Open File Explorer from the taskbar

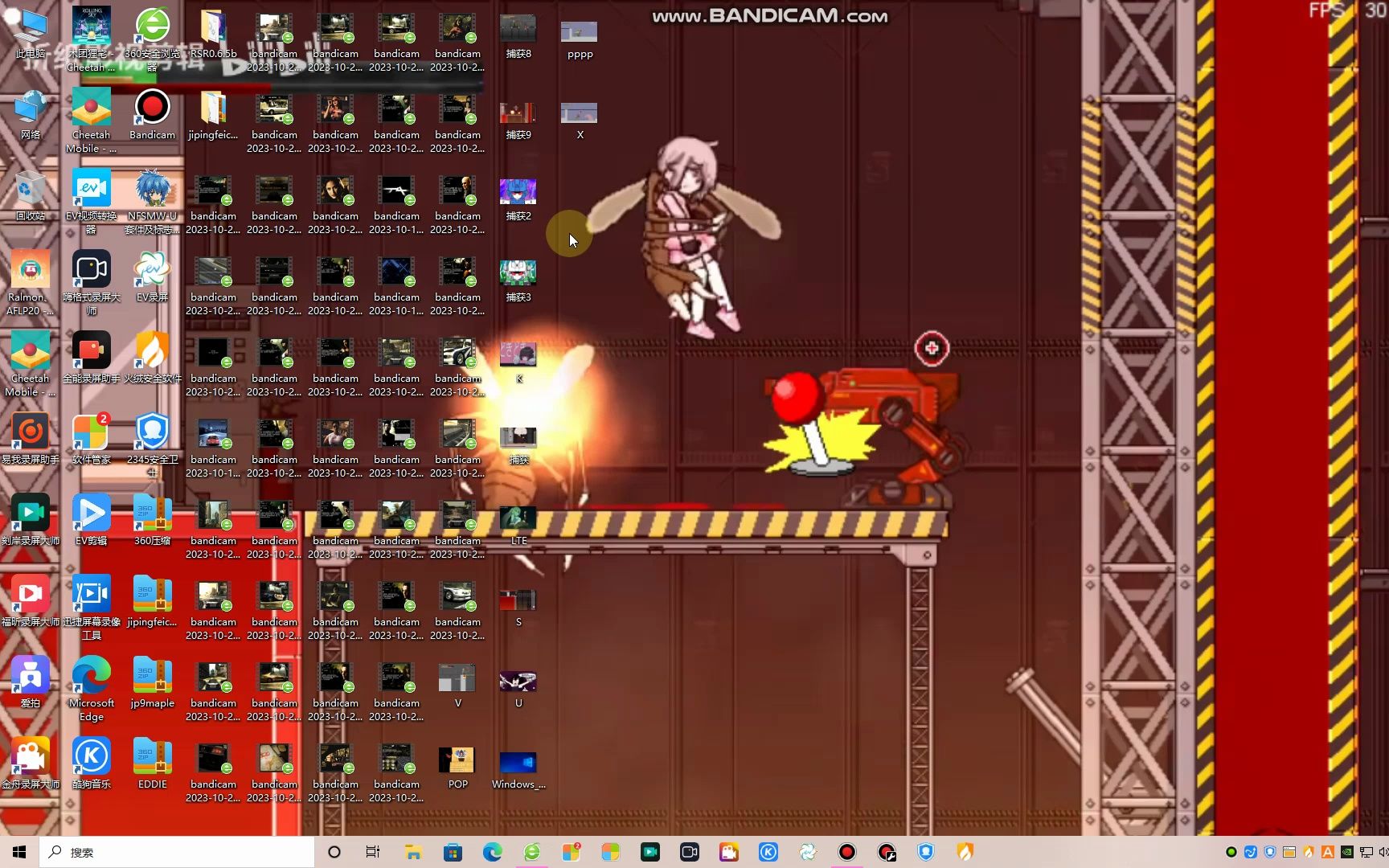coord(413,852)
